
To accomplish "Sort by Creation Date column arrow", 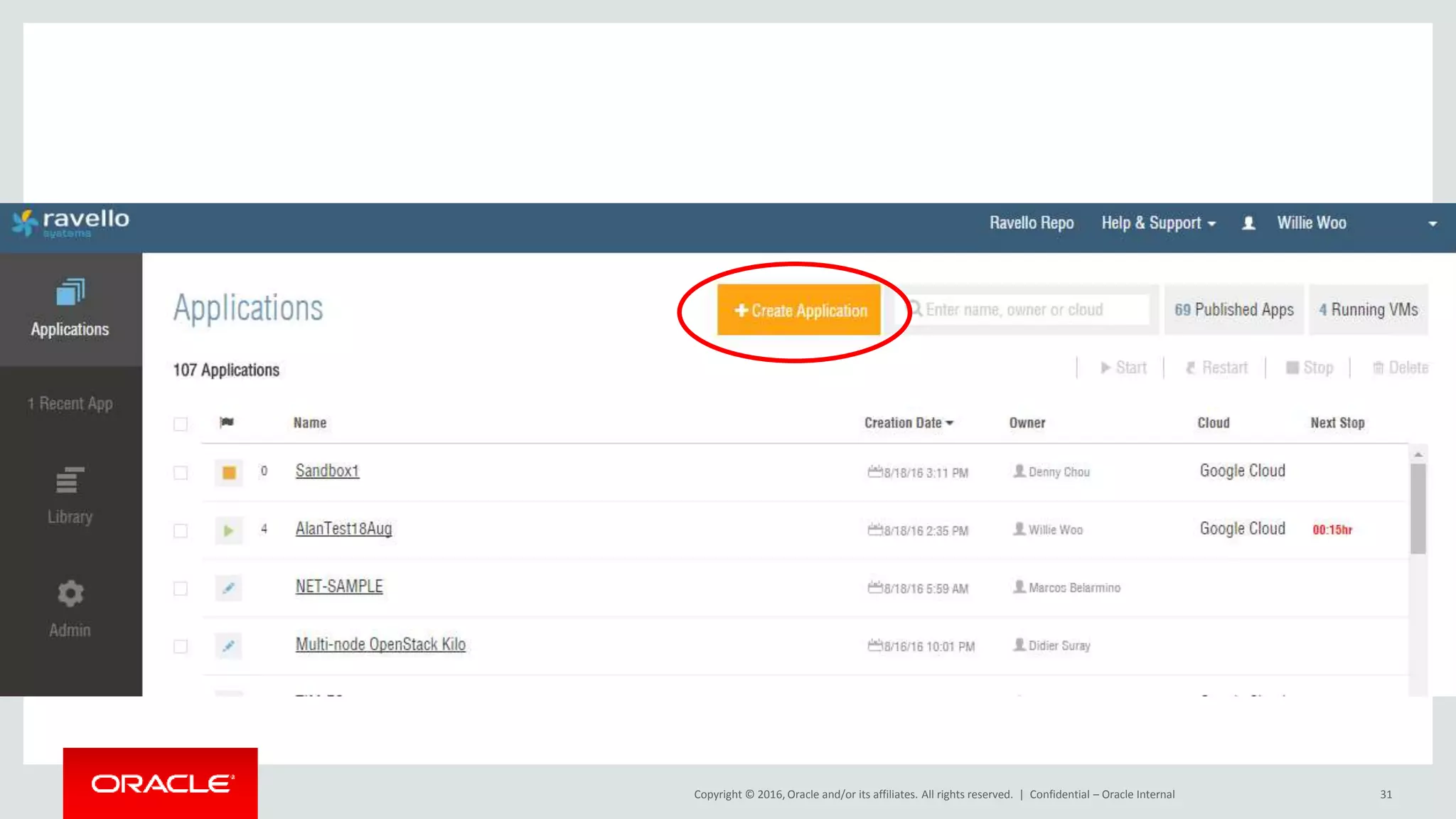I will [x=949, y=423].
